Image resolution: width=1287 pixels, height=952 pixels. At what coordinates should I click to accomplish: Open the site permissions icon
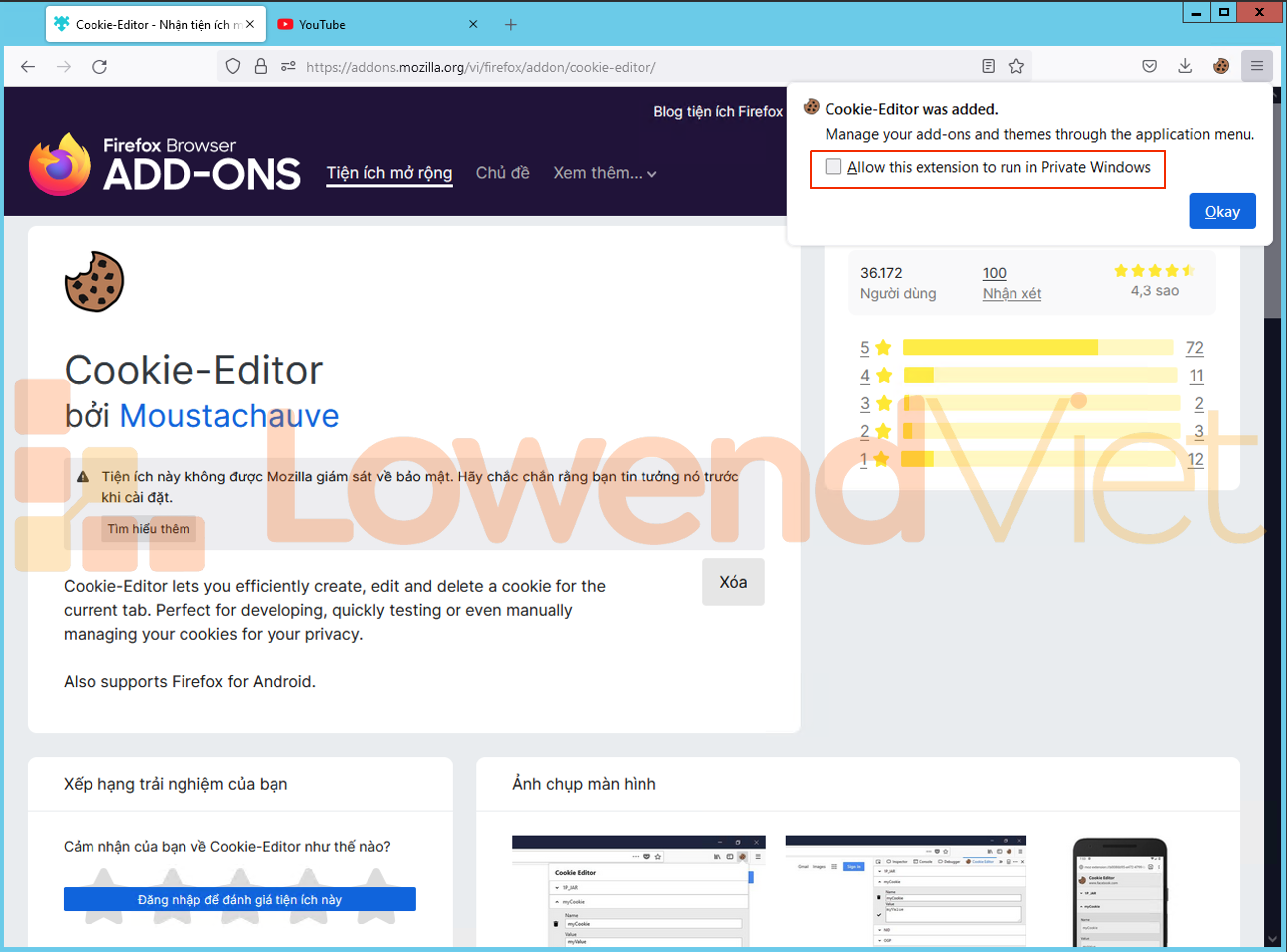(288, 67)
